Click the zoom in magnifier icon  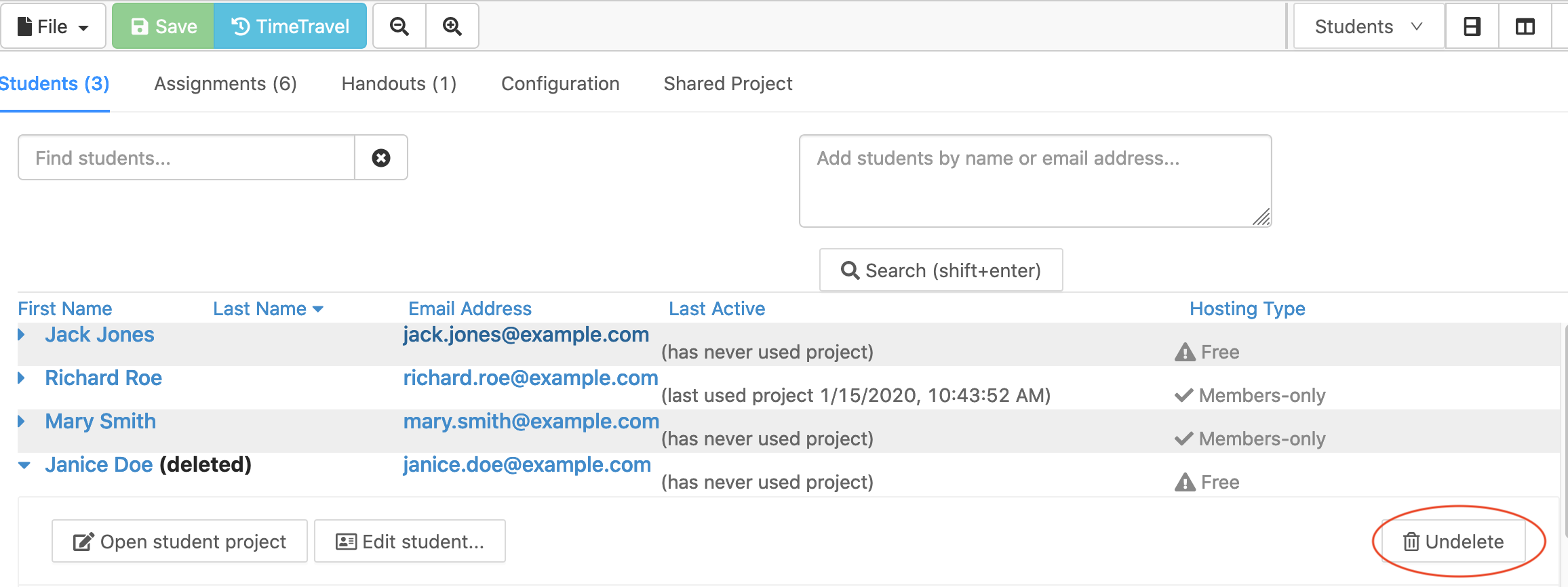[x=452, y=26]
